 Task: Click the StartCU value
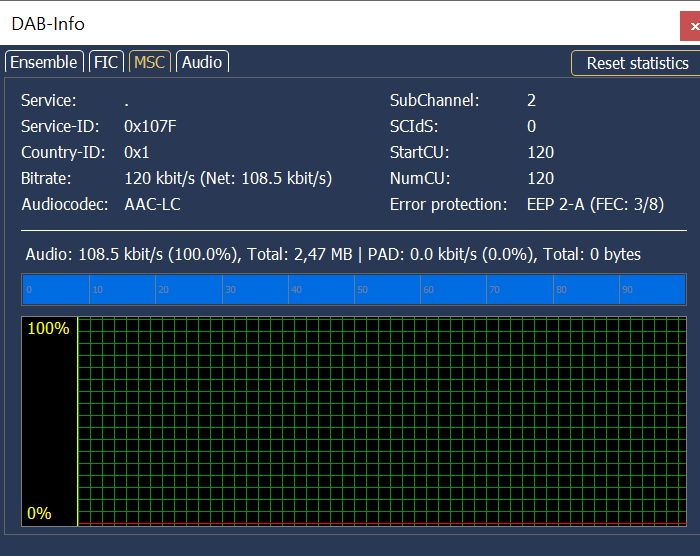540,152
